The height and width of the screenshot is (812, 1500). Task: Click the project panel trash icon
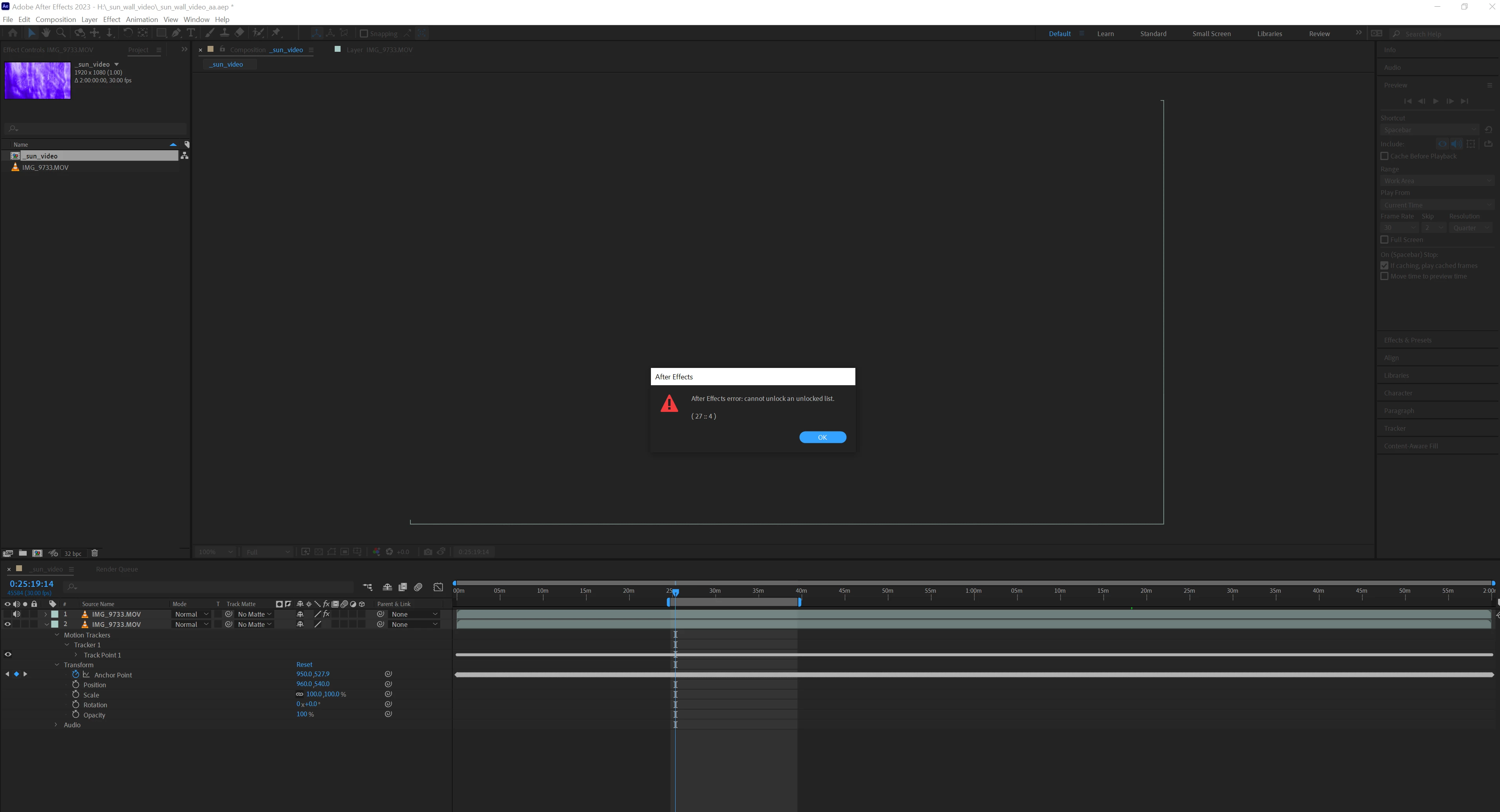click(94, 553)
